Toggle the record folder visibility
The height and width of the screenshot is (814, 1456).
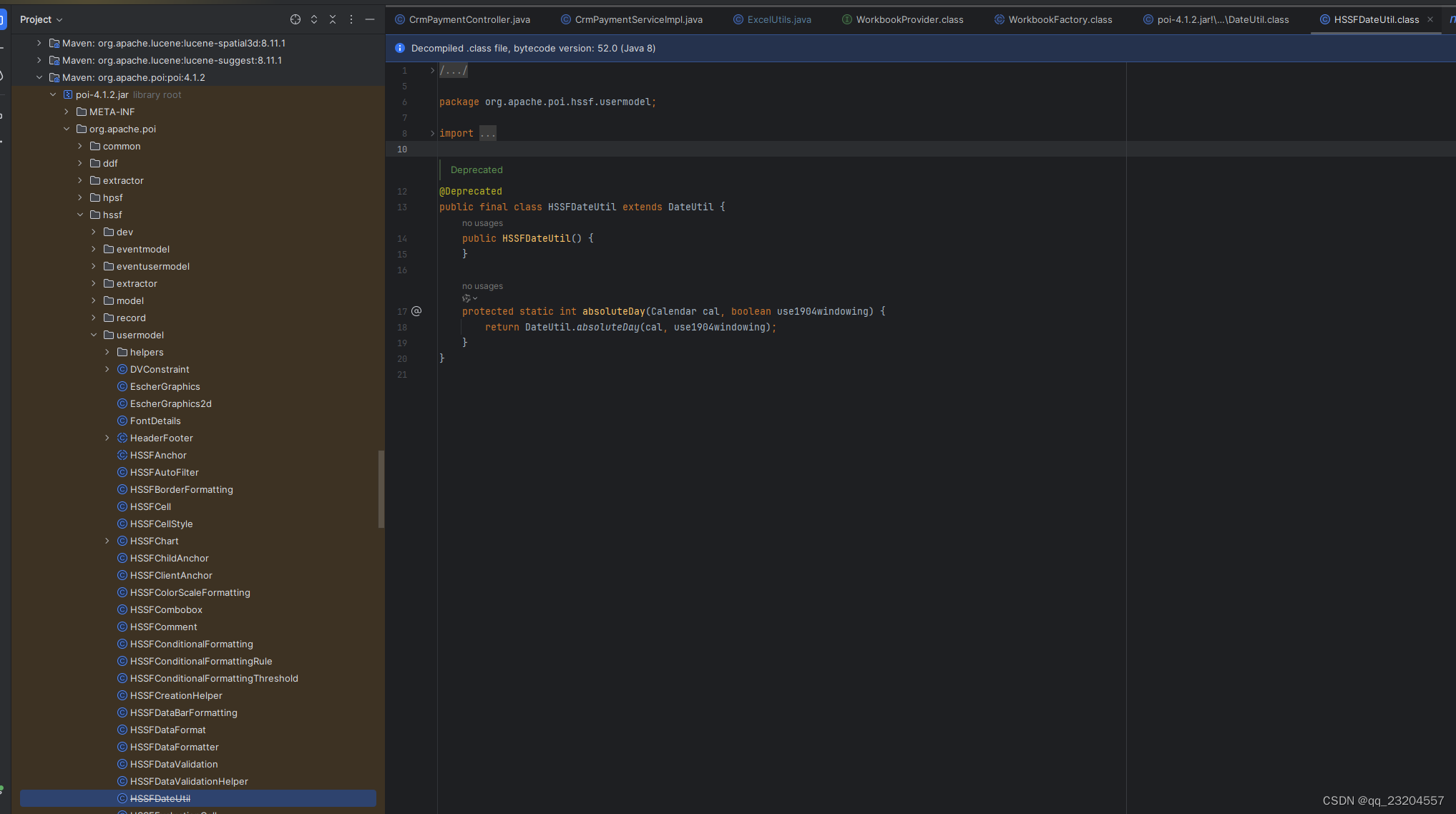94,318
